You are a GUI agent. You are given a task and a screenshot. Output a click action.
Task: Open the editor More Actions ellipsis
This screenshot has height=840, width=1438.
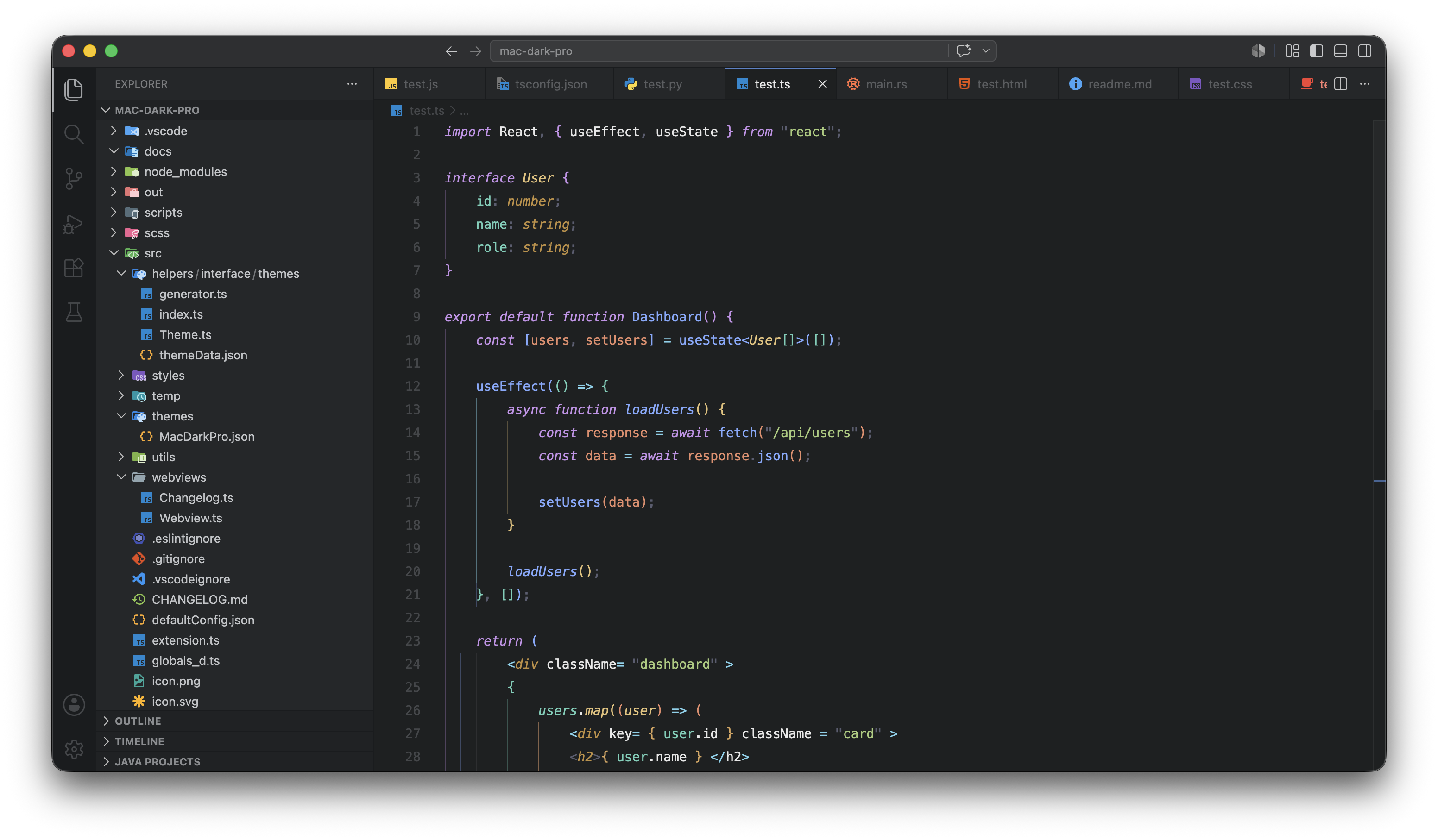tap(1364, 84)
